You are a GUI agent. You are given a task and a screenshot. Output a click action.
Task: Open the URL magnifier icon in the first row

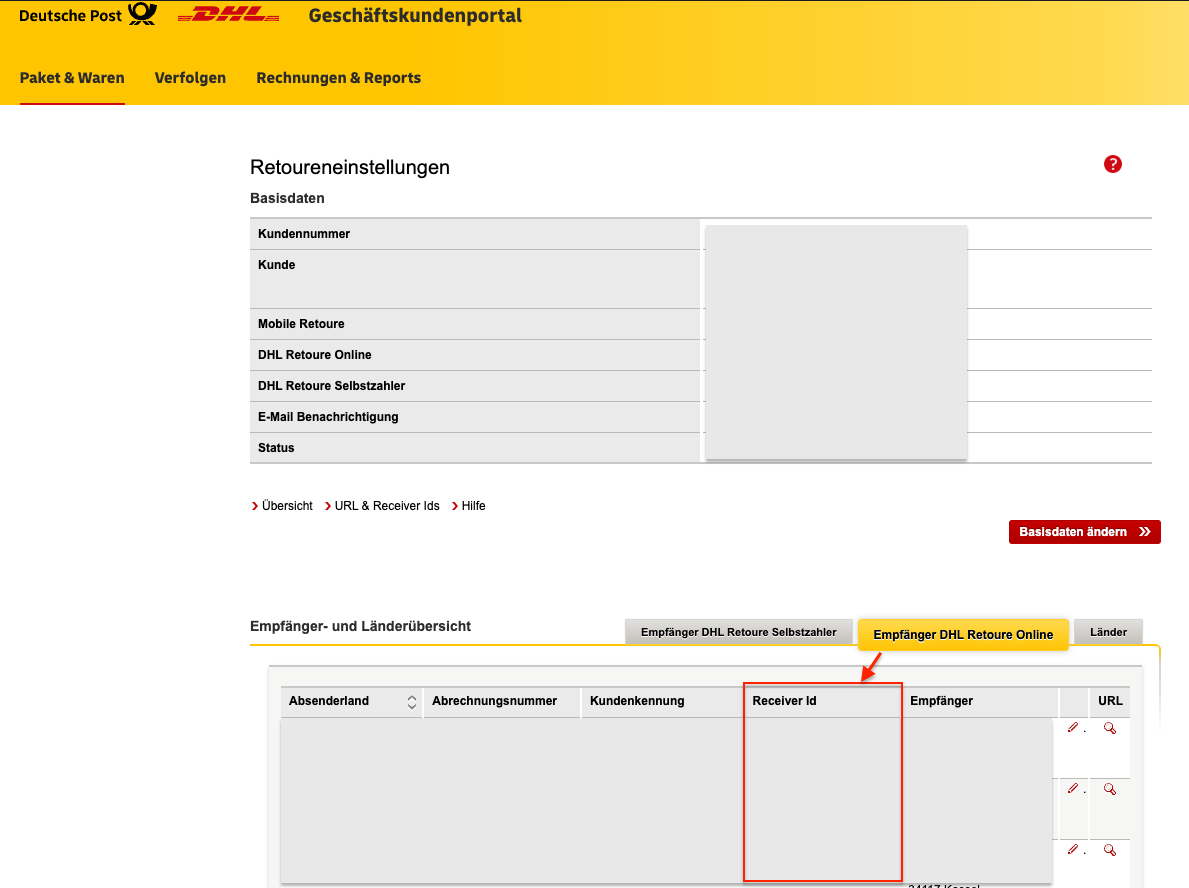click(1109, 728)
